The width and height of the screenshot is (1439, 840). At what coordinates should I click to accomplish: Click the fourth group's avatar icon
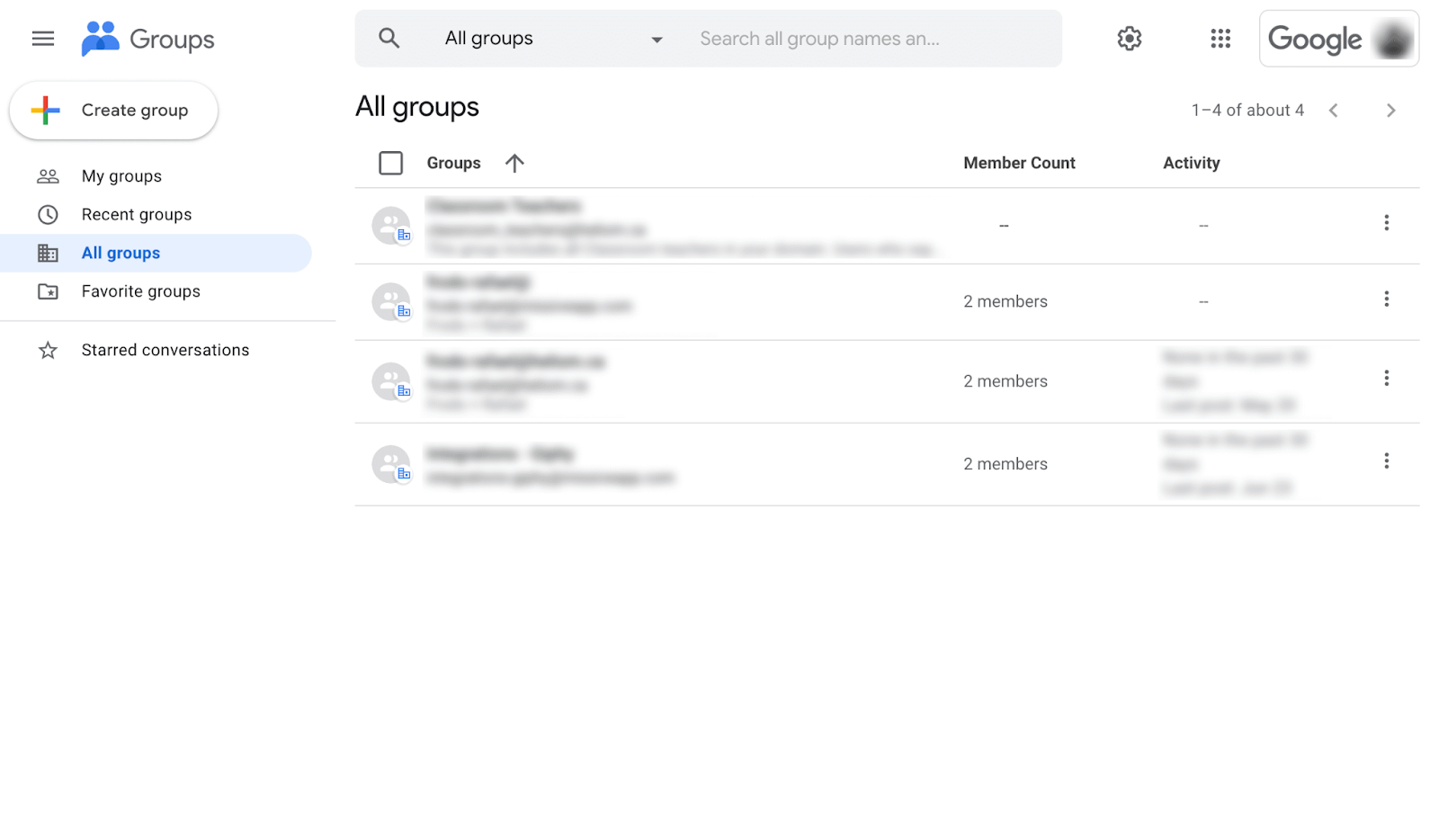391,464
